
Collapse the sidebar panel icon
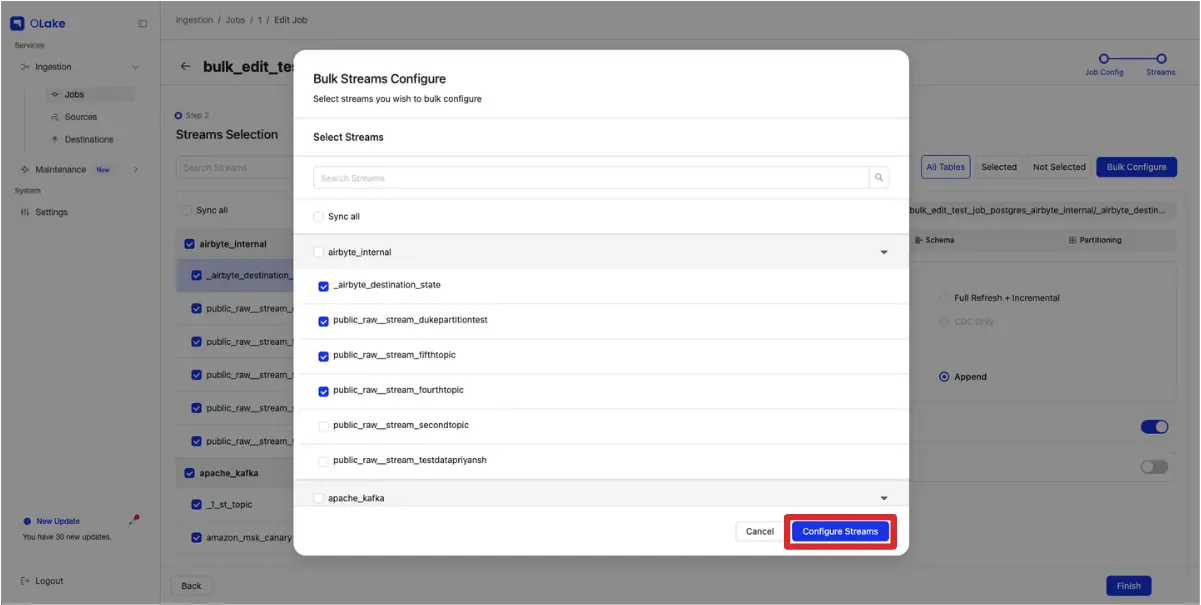(142, 23)
